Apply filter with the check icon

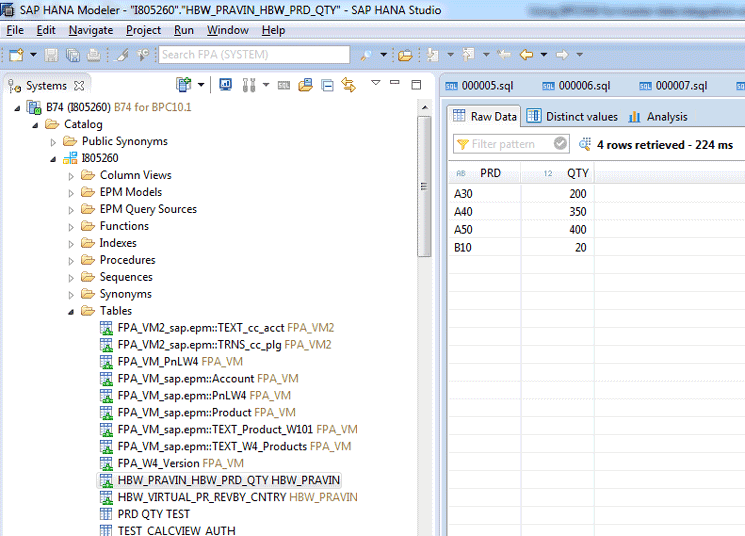(560, 144)
